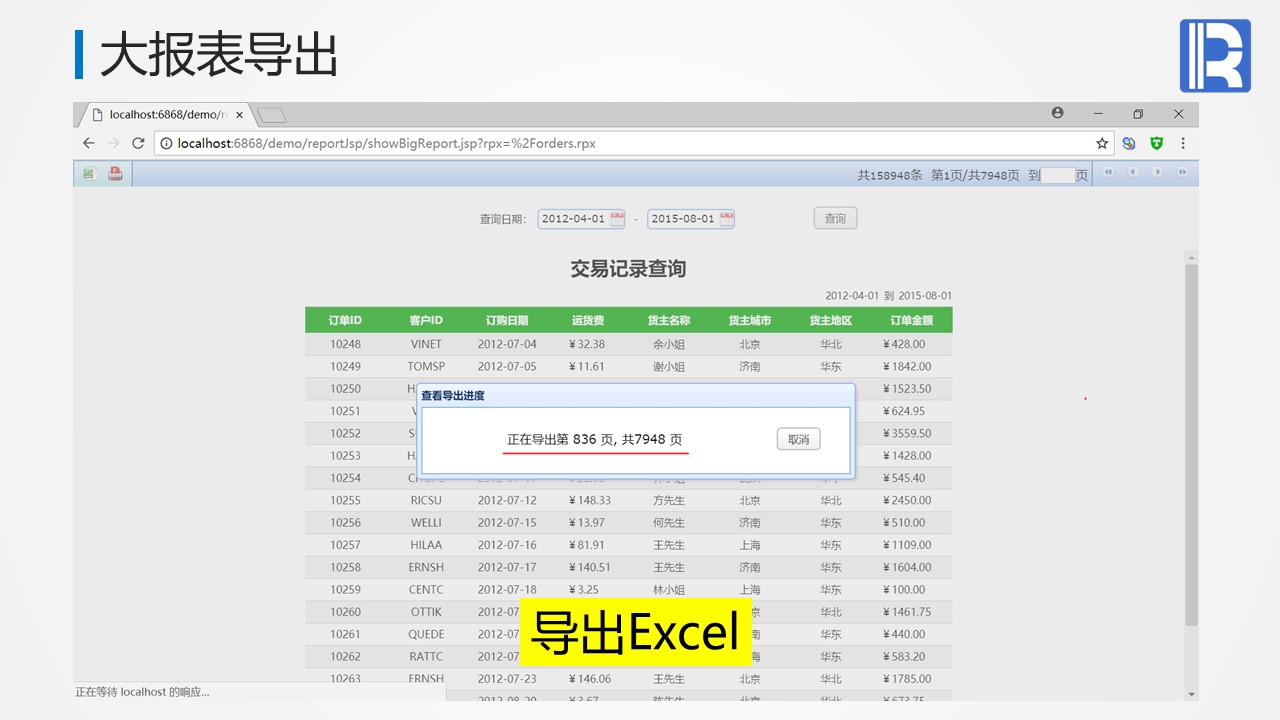Click order date cell 2012-07-04
This screenshot has height=720, width=1280.
(x=507, y=344)
